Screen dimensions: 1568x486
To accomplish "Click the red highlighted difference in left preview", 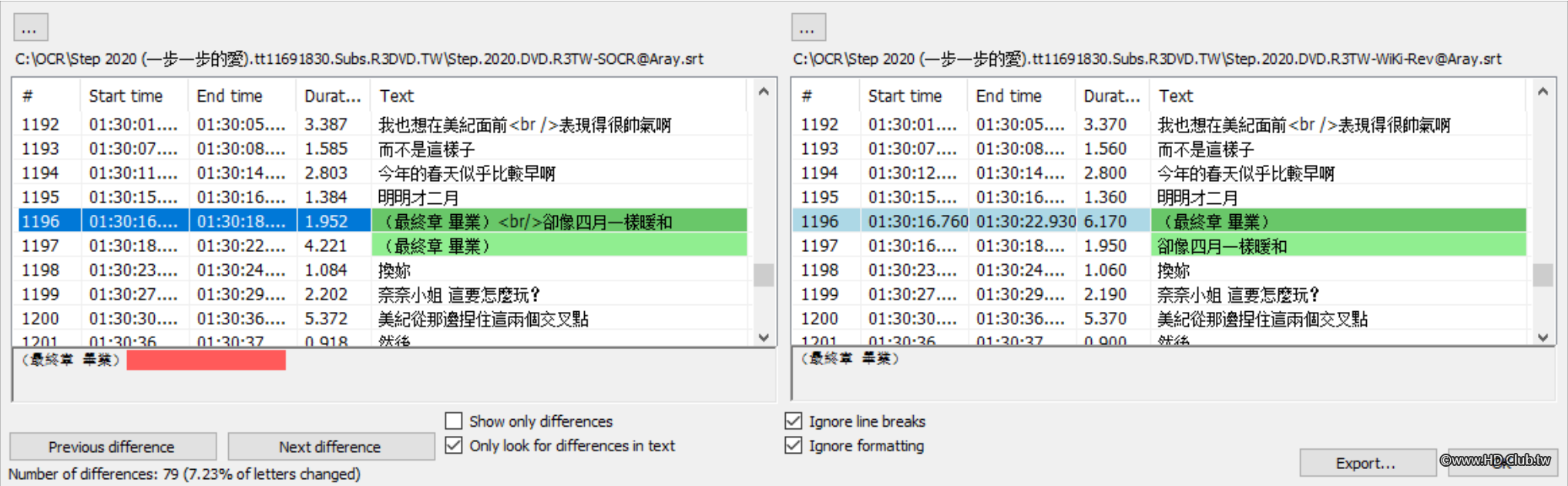I will click(x=206, y=360).
